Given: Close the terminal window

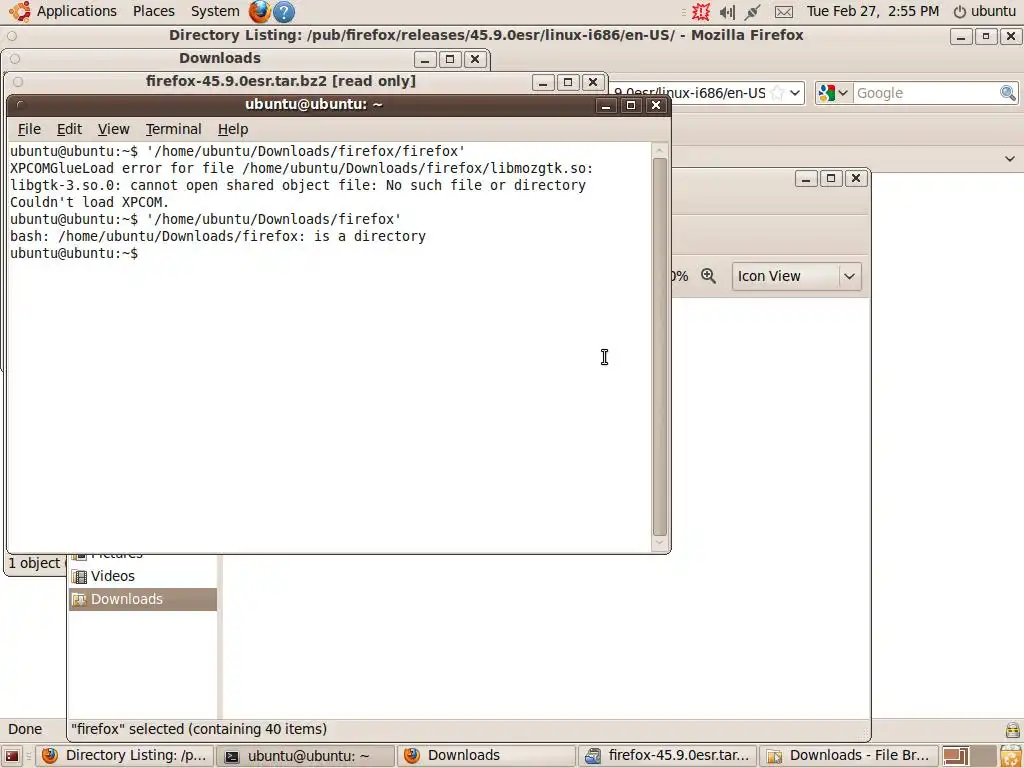Looking at the screenshot, I should coord(656,105).
